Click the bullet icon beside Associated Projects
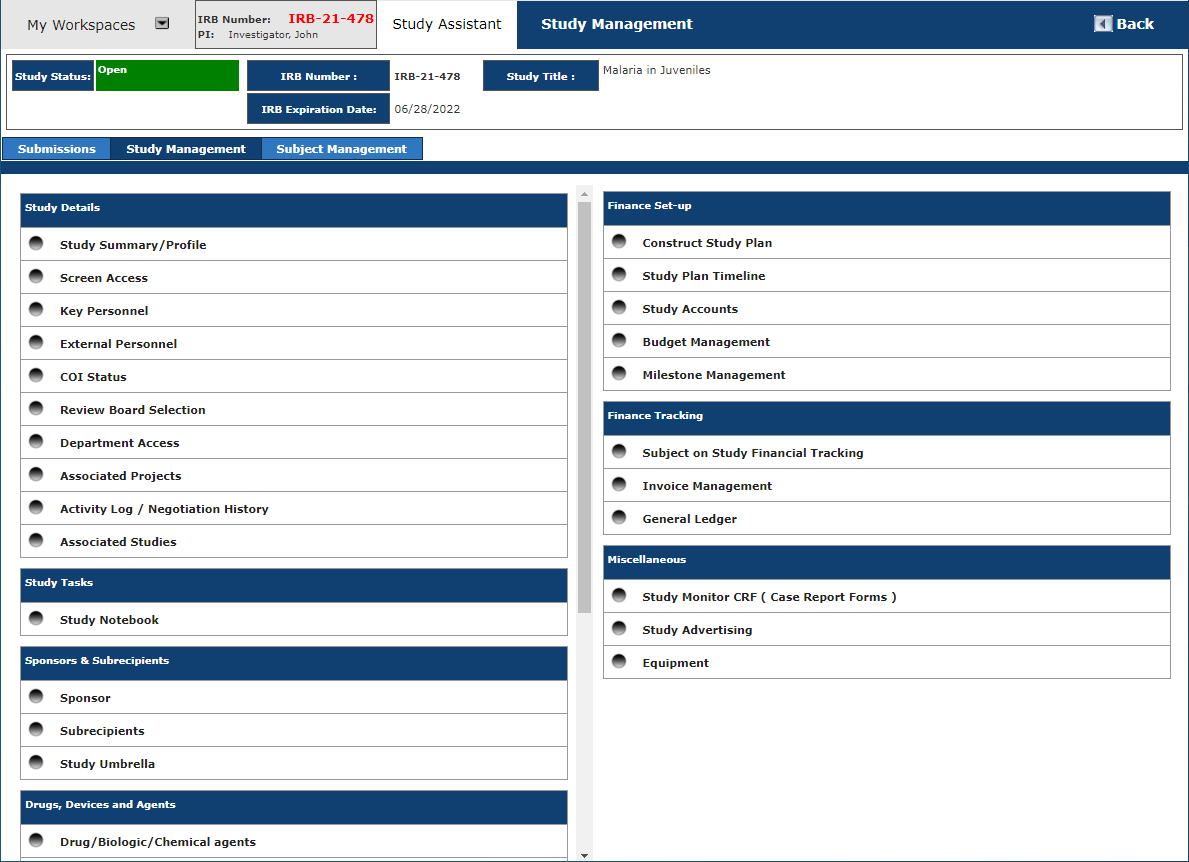This screenshot has width=1189, height=862. [36, 475]
